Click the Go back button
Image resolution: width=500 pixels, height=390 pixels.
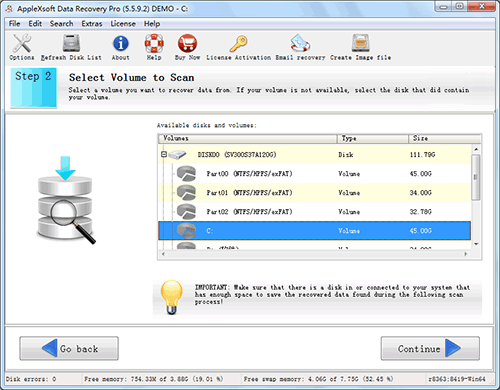tap(69, 349)
